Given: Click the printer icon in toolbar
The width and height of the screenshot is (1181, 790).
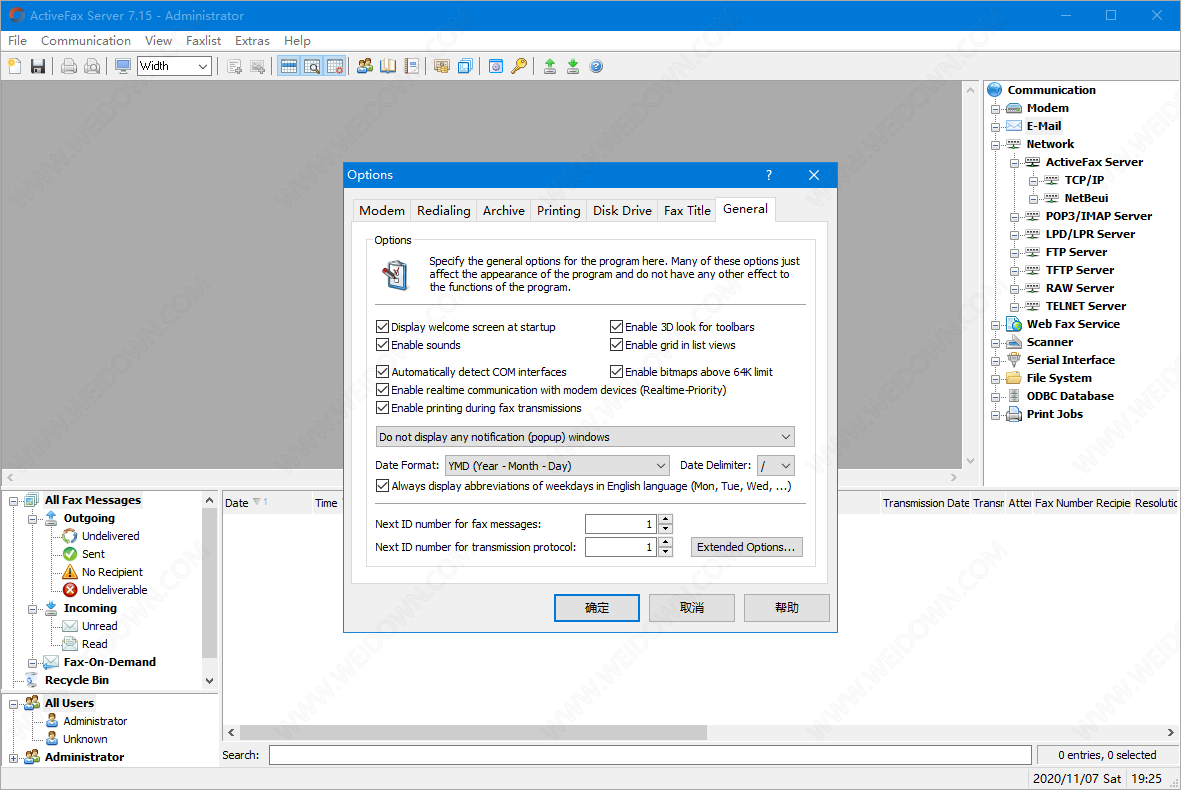Looking at the screenshot, I should pyautogui.click(x=69, y=66).
